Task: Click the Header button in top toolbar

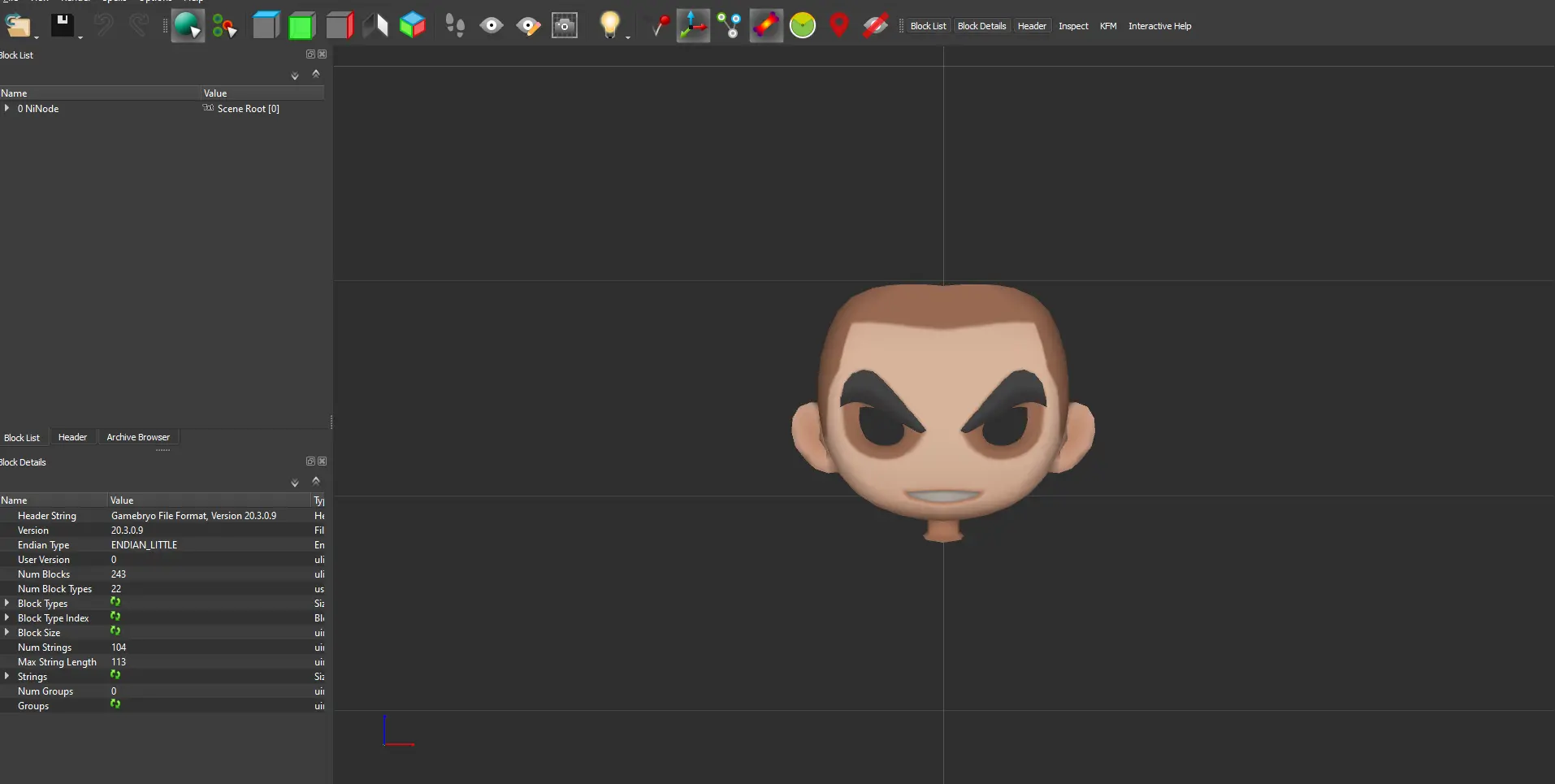Action: coord(1032,26)
